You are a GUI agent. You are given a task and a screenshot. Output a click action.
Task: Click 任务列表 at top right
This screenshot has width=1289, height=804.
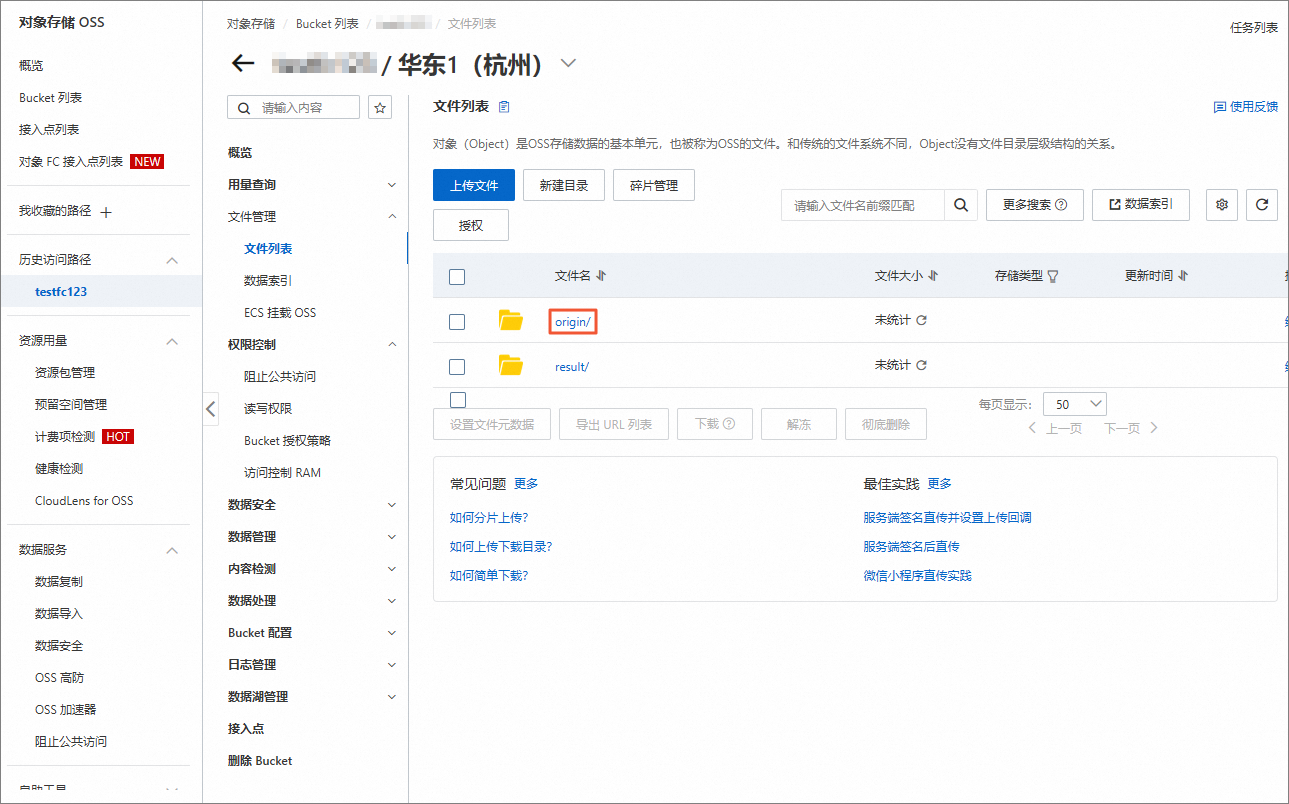(1254, 28)
